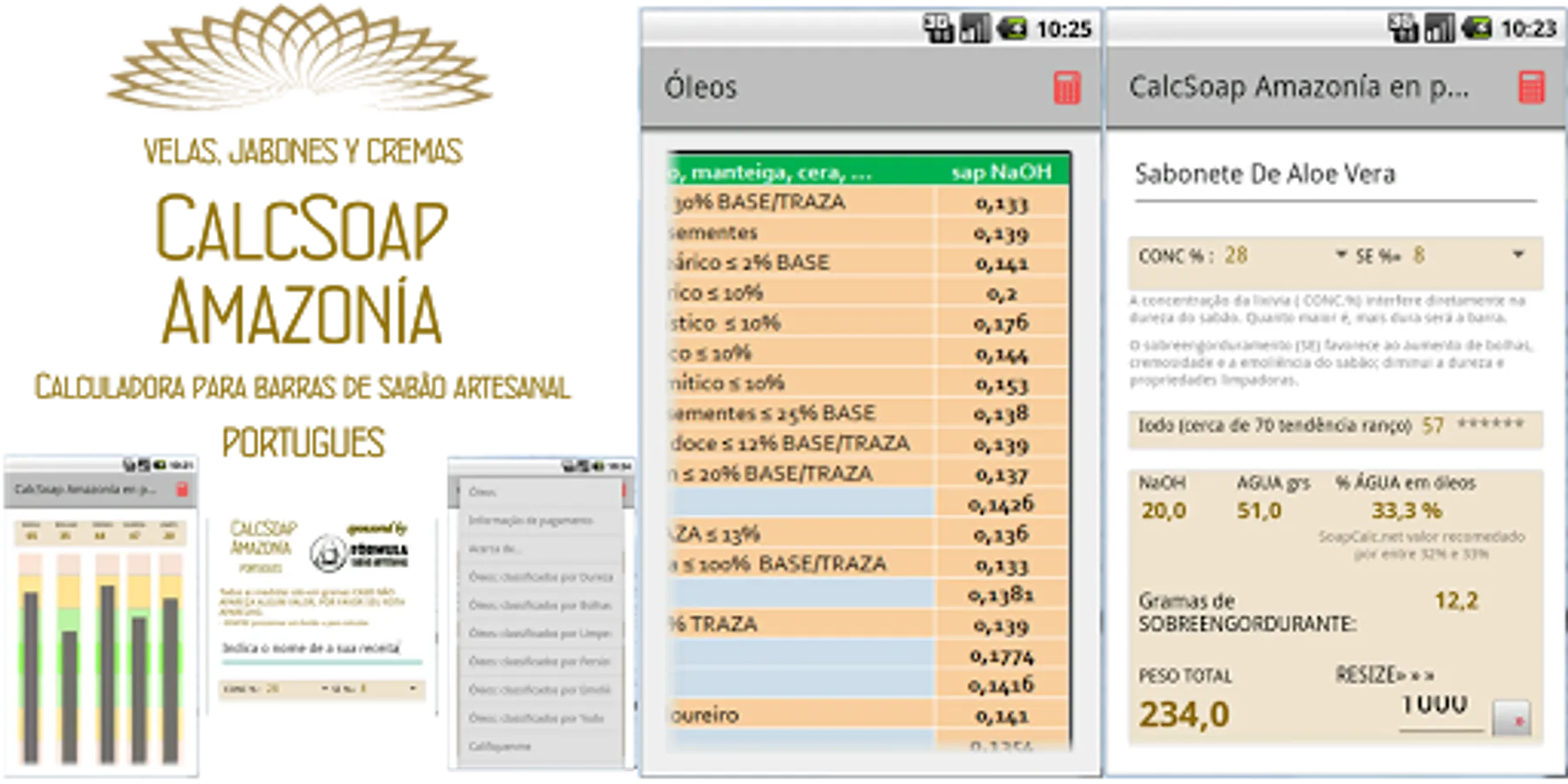Click the Iodo value 57
Screen dimensions: 1568x784
click(1433, 426)
